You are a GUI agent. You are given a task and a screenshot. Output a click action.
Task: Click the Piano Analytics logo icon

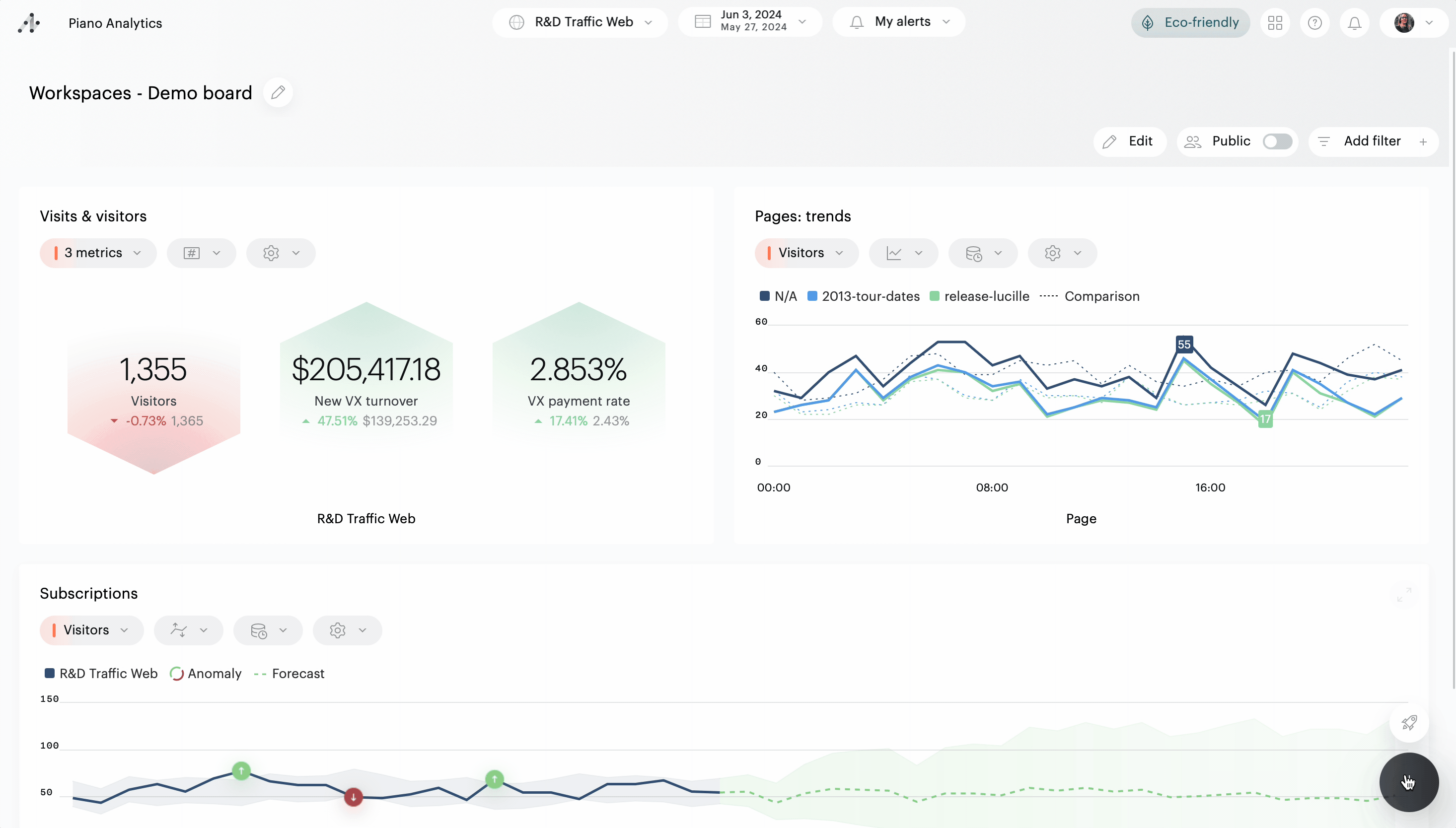pos(28,23)
